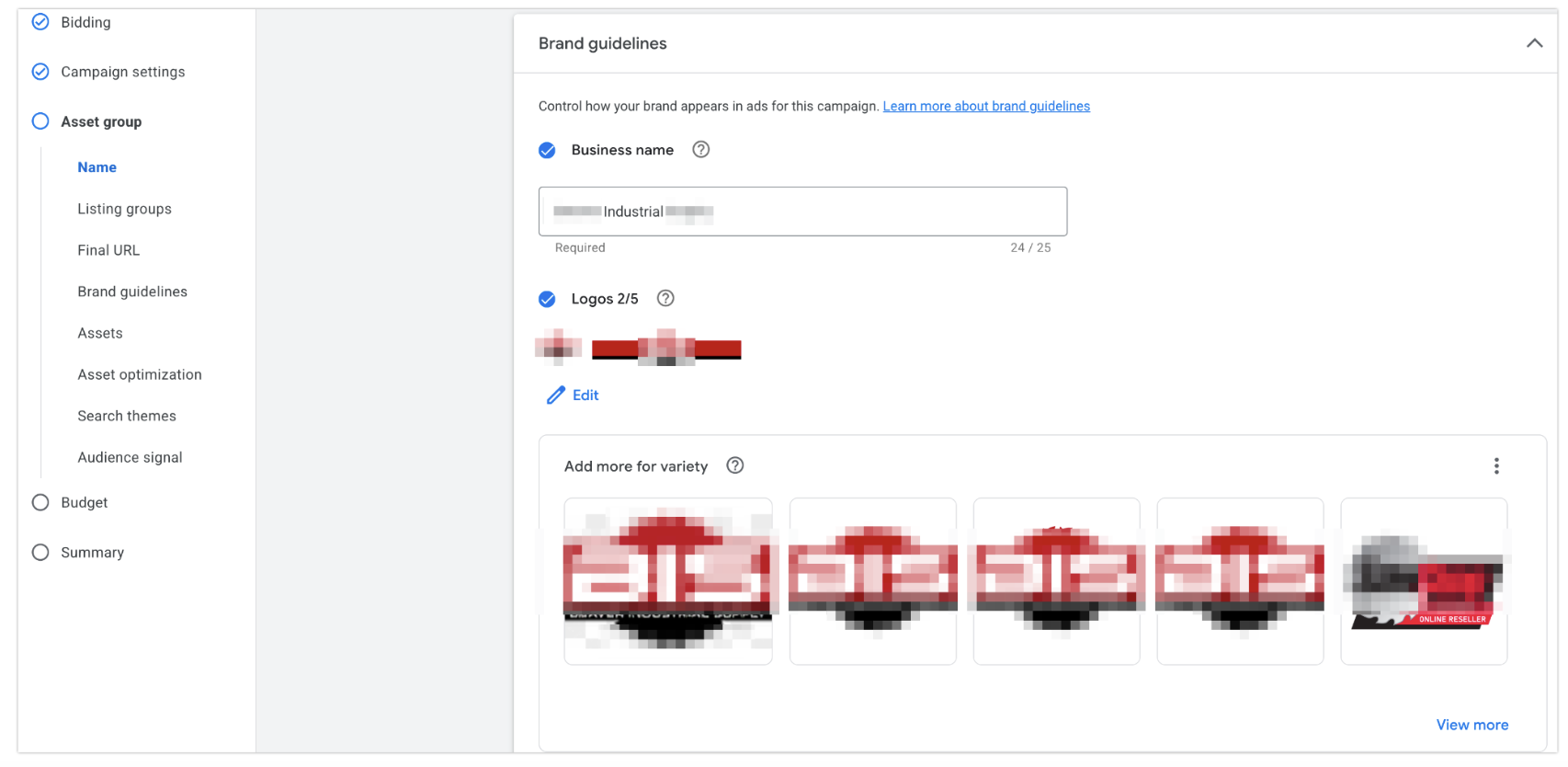Select the wide landscape logo thumbnail
The width and height of the screenshot is (1568, 767).
tap(666, 348)
